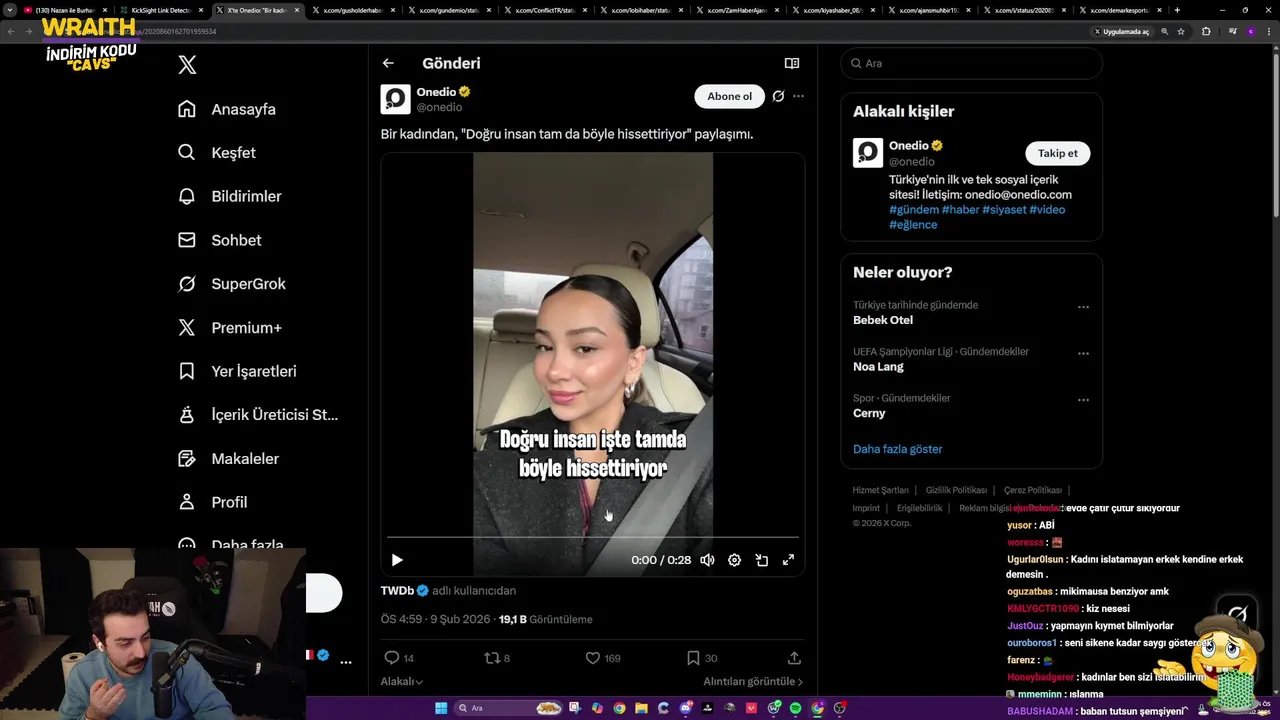Open SuperGrok in the sidebar
Viewport: 1280px width, 720px height.
click(231, 284)
